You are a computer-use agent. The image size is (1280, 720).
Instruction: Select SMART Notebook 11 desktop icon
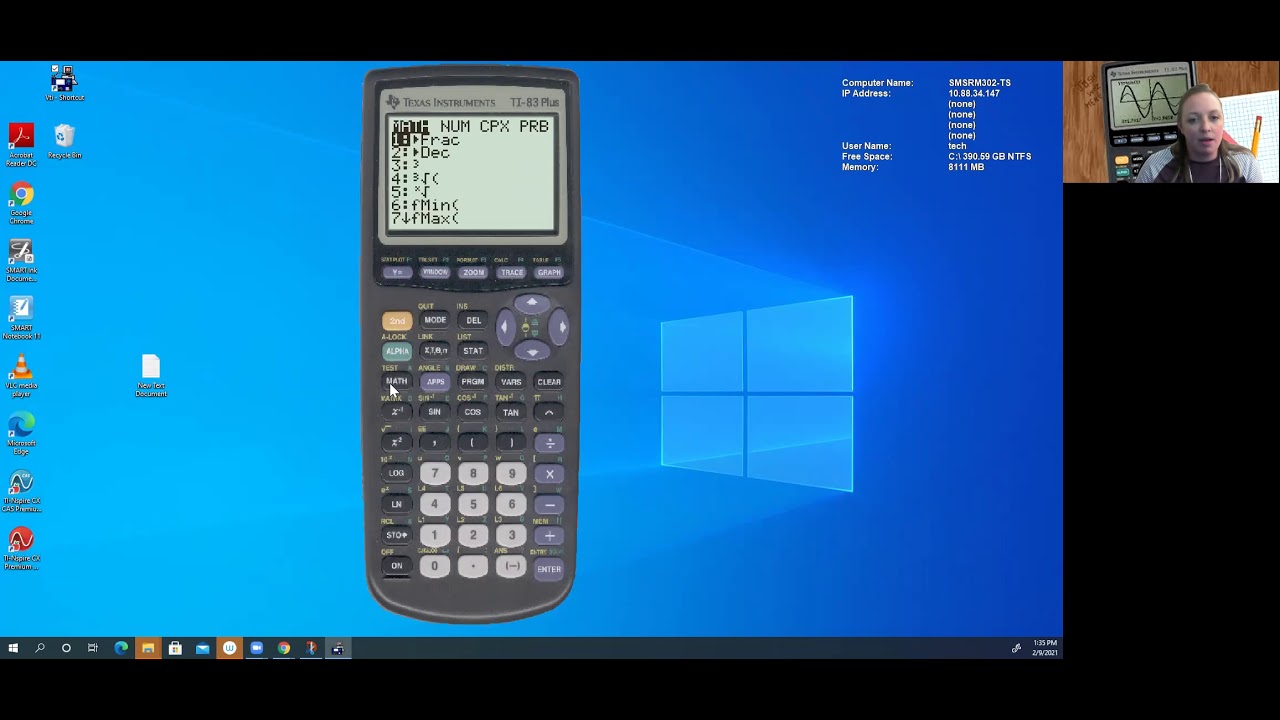pos(21,318)
